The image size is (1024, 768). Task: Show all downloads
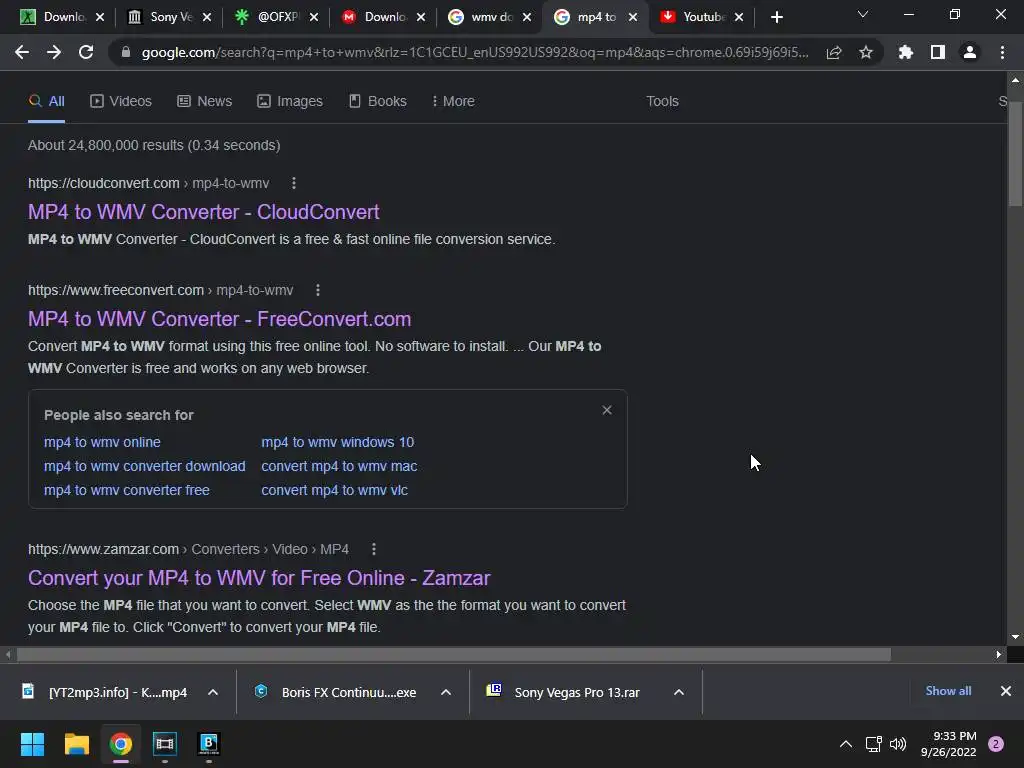(948, 691)
